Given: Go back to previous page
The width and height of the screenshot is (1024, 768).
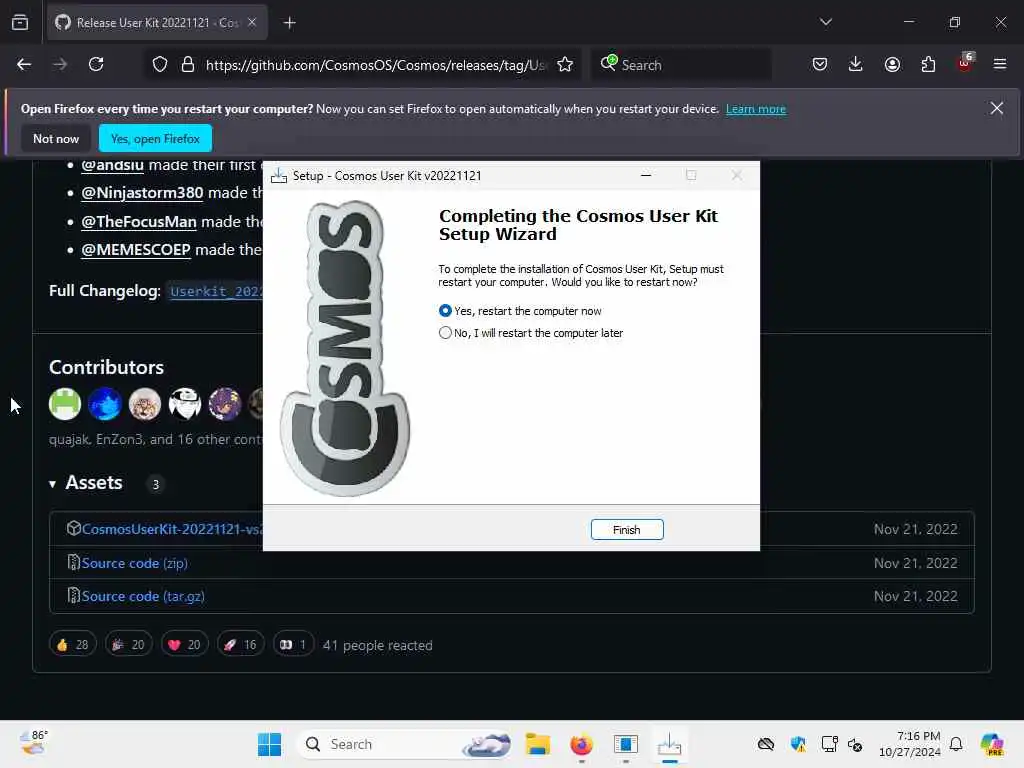Looking at the screenshot, I should pyautogui.click(x=24, y=64).
